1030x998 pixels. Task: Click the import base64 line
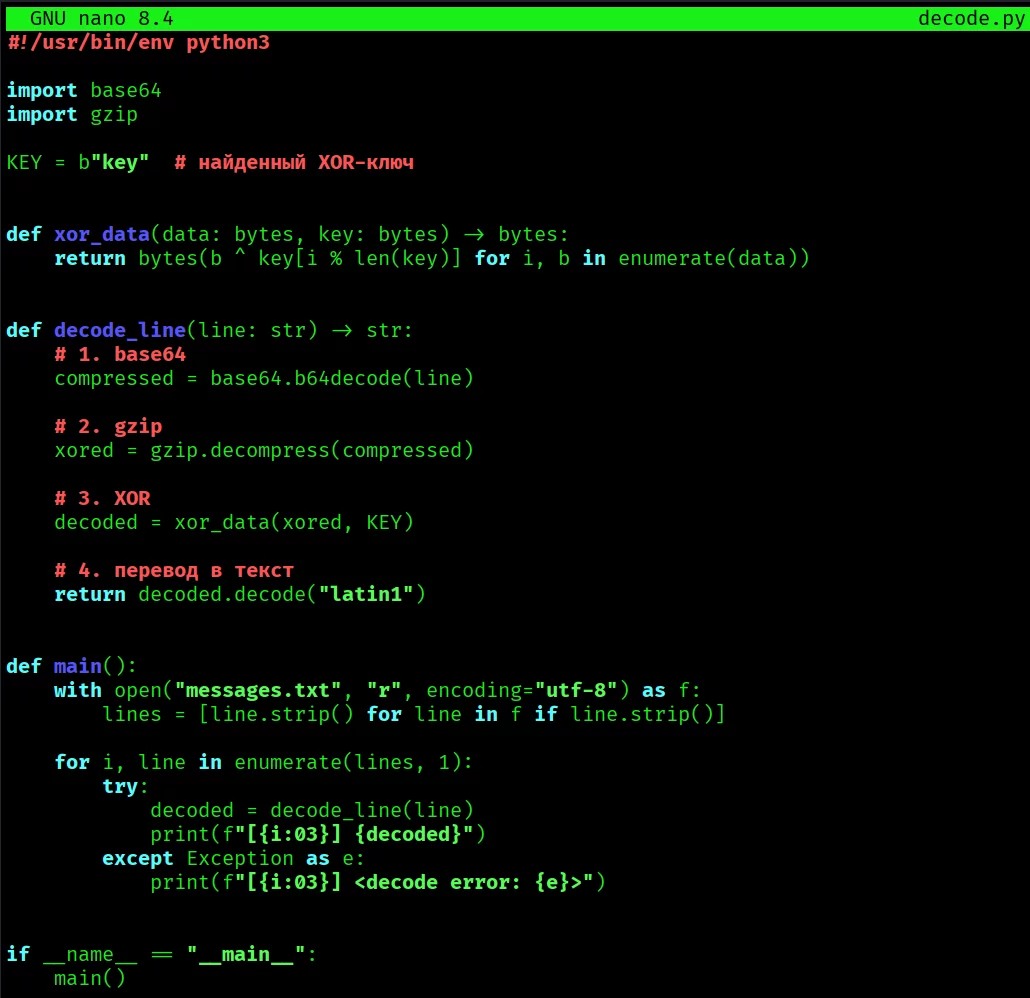(84, 91)
